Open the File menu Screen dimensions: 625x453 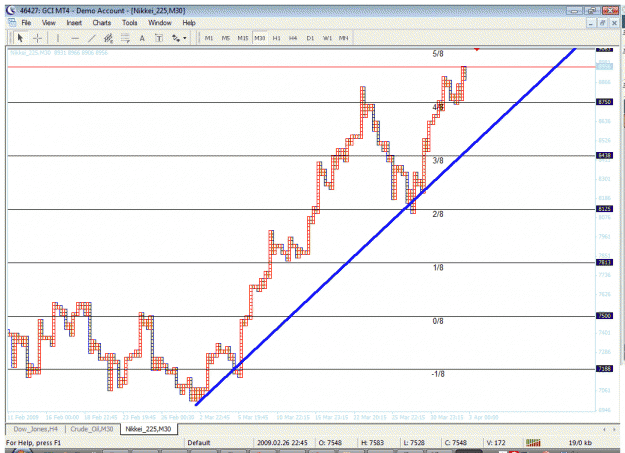pos(26,23)
